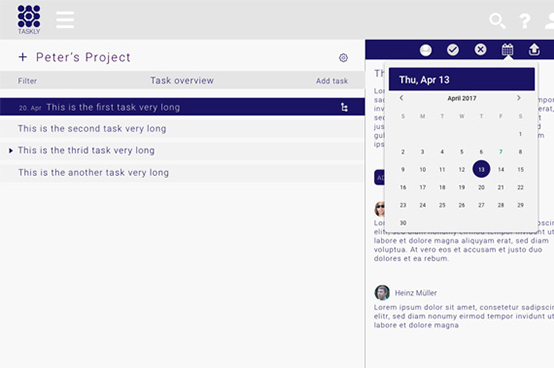The image size is (554, 368).
Task: Click Add task
Action: click(332, 81)
